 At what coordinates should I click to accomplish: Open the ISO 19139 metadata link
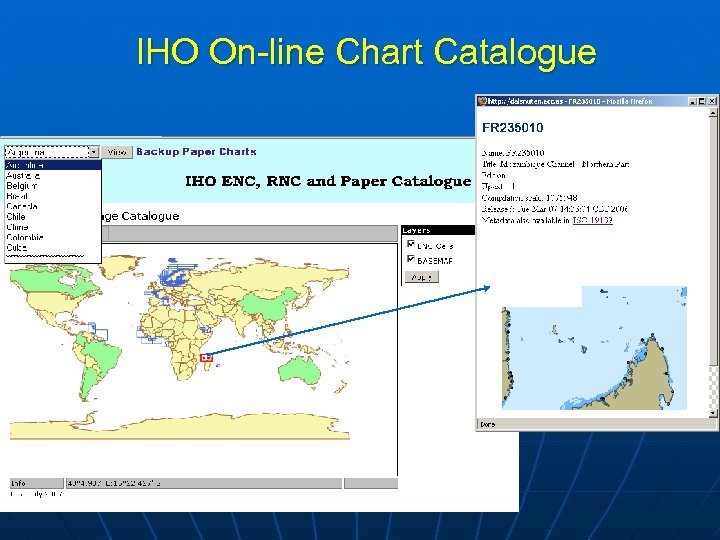[x=592, y=220]
